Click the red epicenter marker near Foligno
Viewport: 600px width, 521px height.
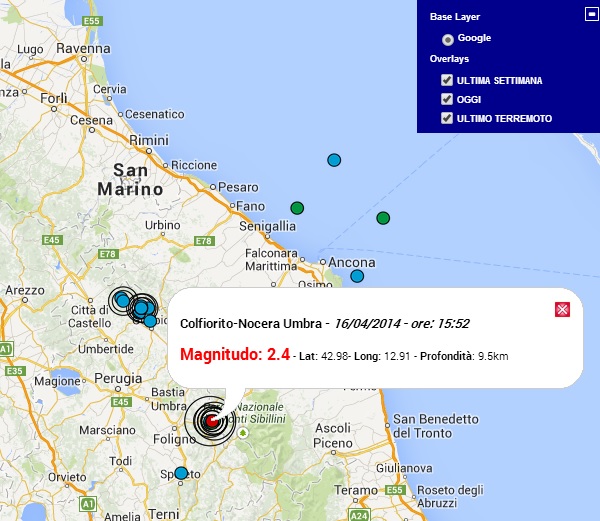tap(211, 421)
